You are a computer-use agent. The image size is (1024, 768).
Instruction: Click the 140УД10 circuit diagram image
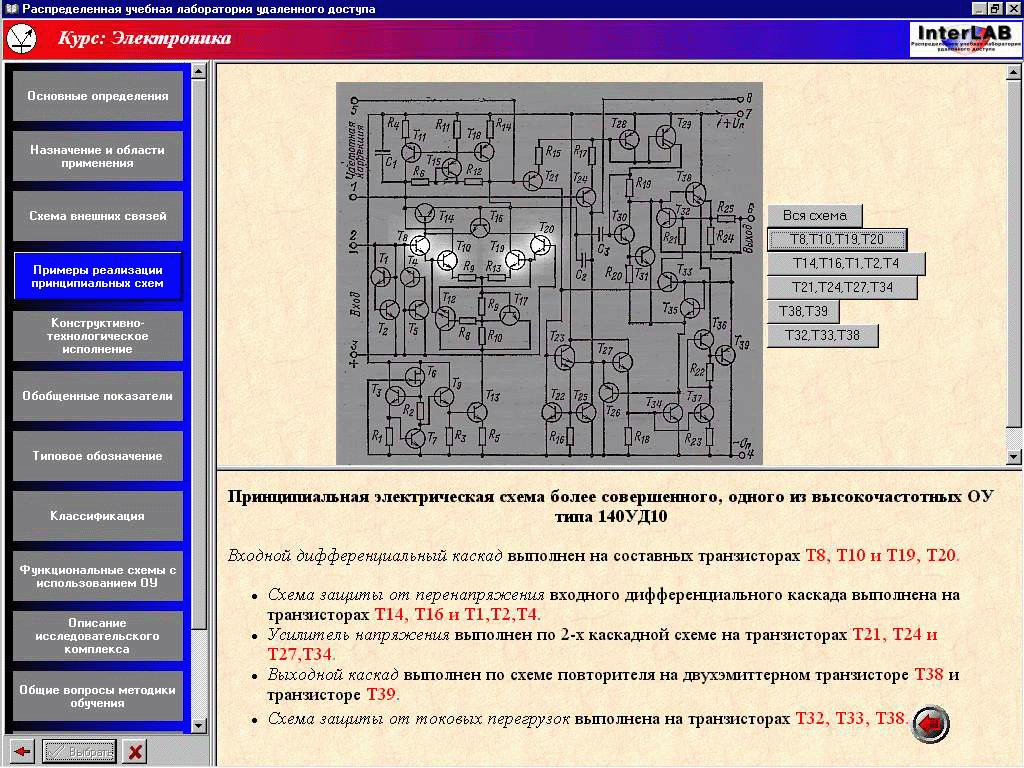tap(549, 274)
